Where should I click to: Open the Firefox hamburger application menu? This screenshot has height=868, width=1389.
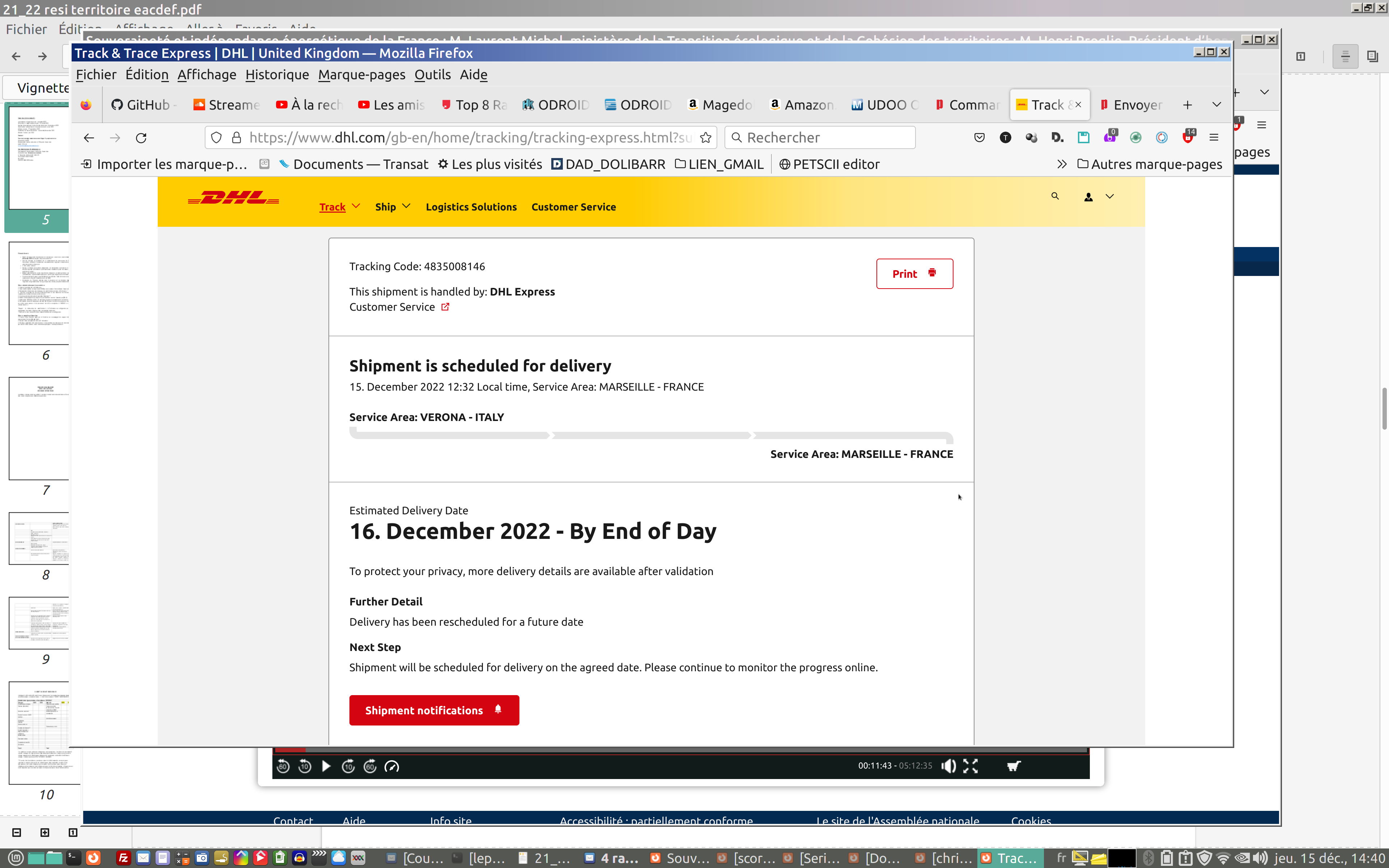click(x=1213, y=138)
